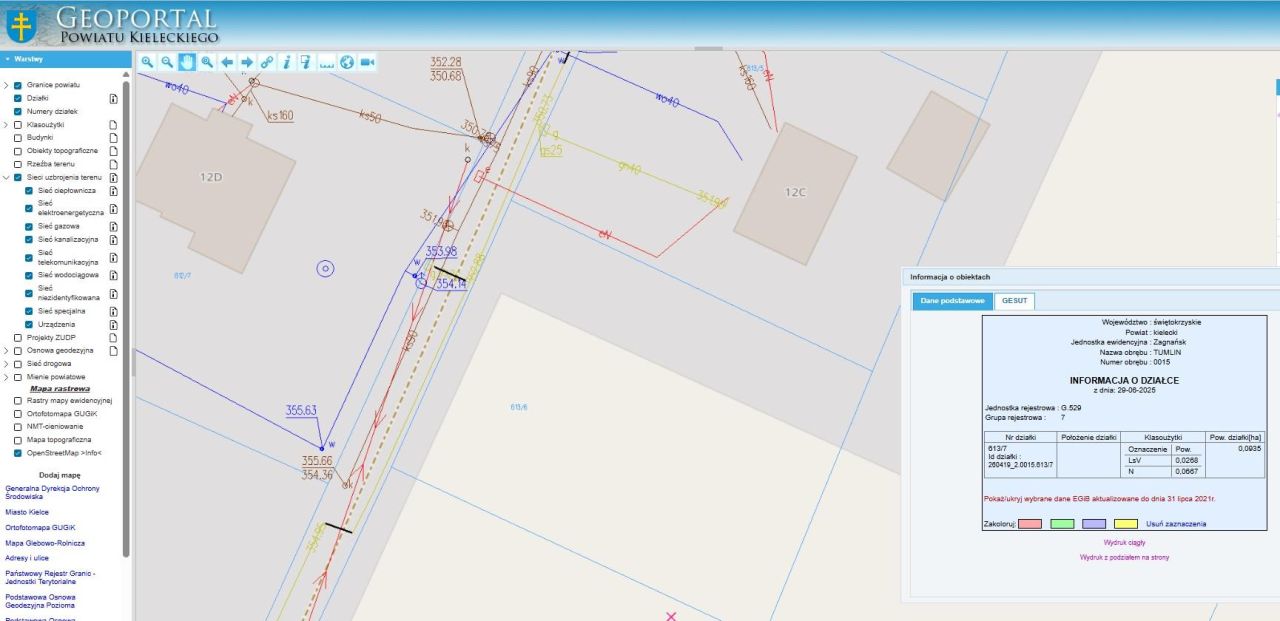Screen dimensions: 1280x621
Task: Enable the Rzeźba terenu checkbox
Action: point(17,164)
